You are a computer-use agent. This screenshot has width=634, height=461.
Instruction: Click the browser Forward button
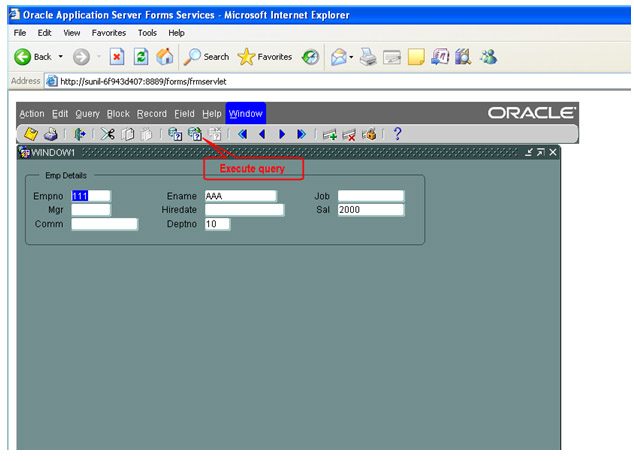(x=81, y=57)
